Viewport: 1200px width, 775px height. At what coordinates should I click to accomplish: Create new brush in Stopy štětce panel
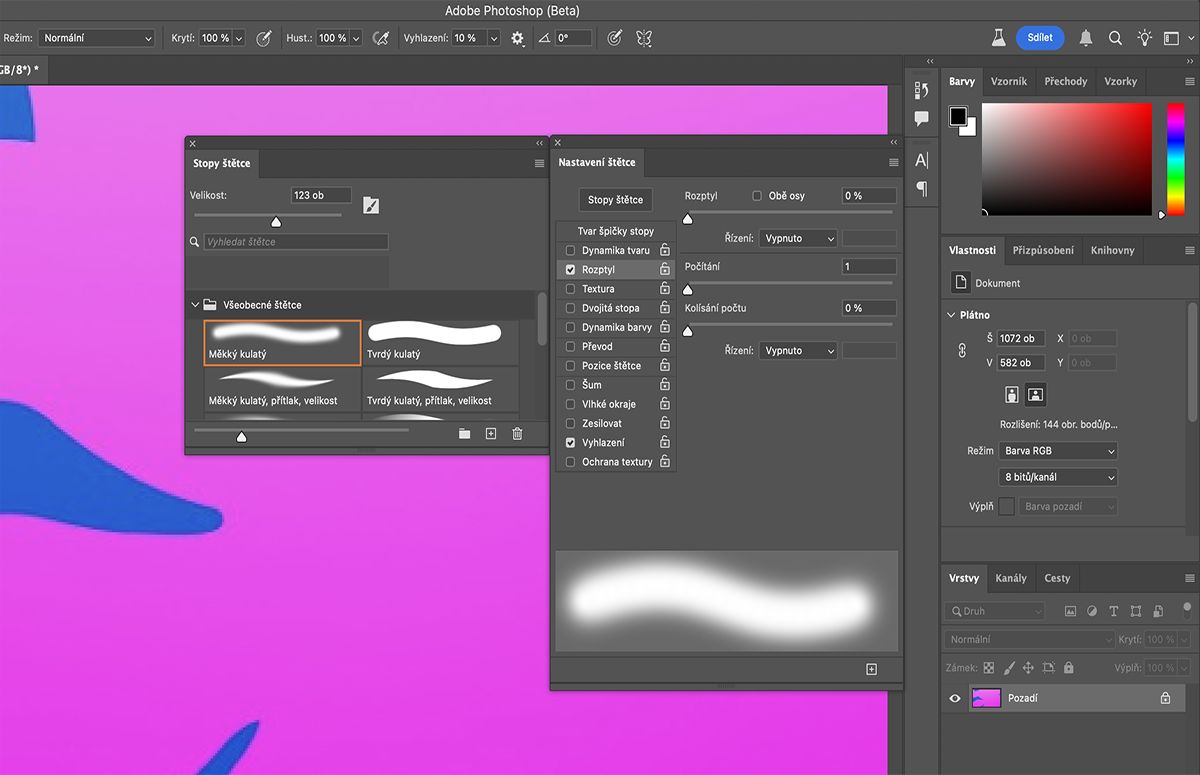click(x=490, y=434)
